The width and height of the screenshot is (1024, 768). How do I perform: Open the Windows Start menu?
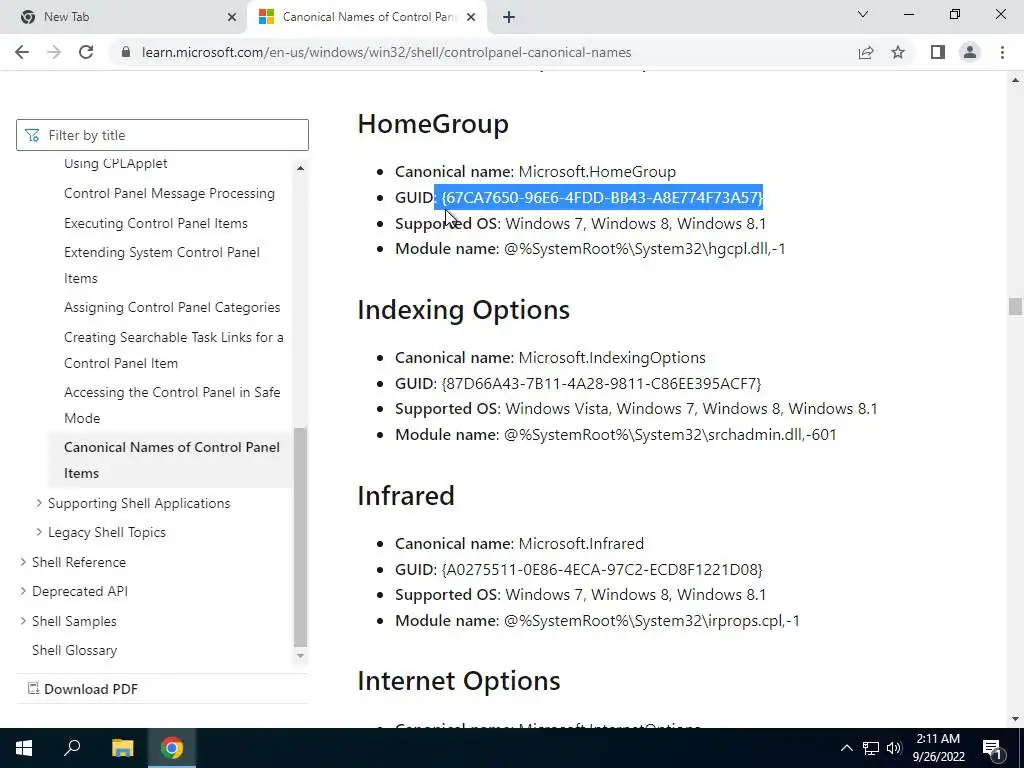click(24, 748)
